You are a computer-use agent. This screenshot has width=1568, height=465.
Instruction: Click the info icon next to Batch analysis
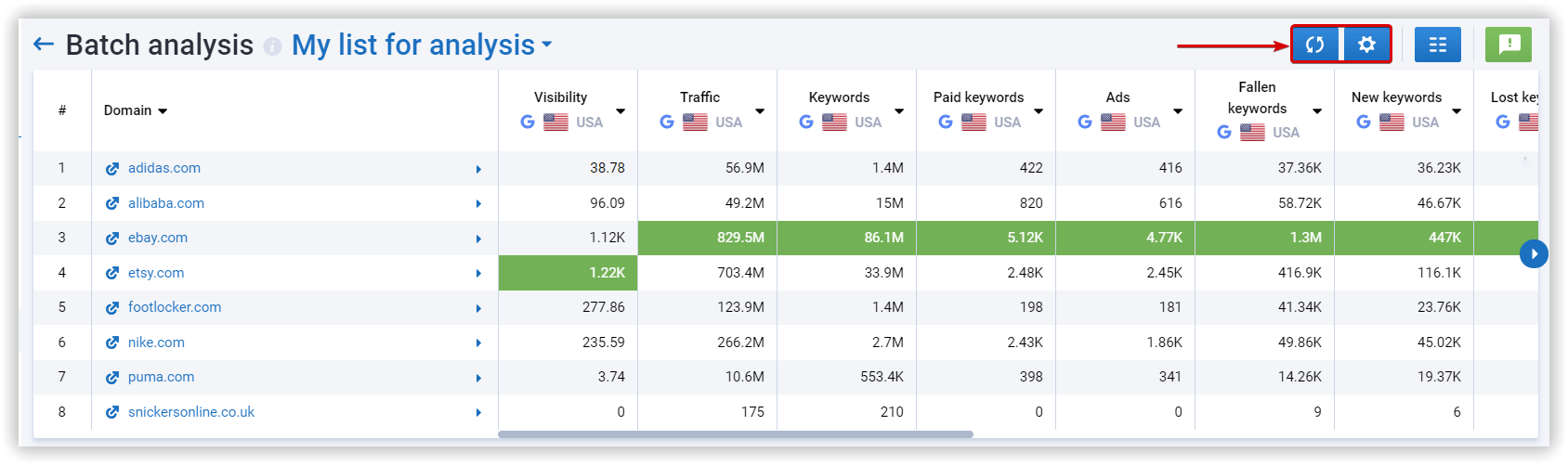coord(272,45)
